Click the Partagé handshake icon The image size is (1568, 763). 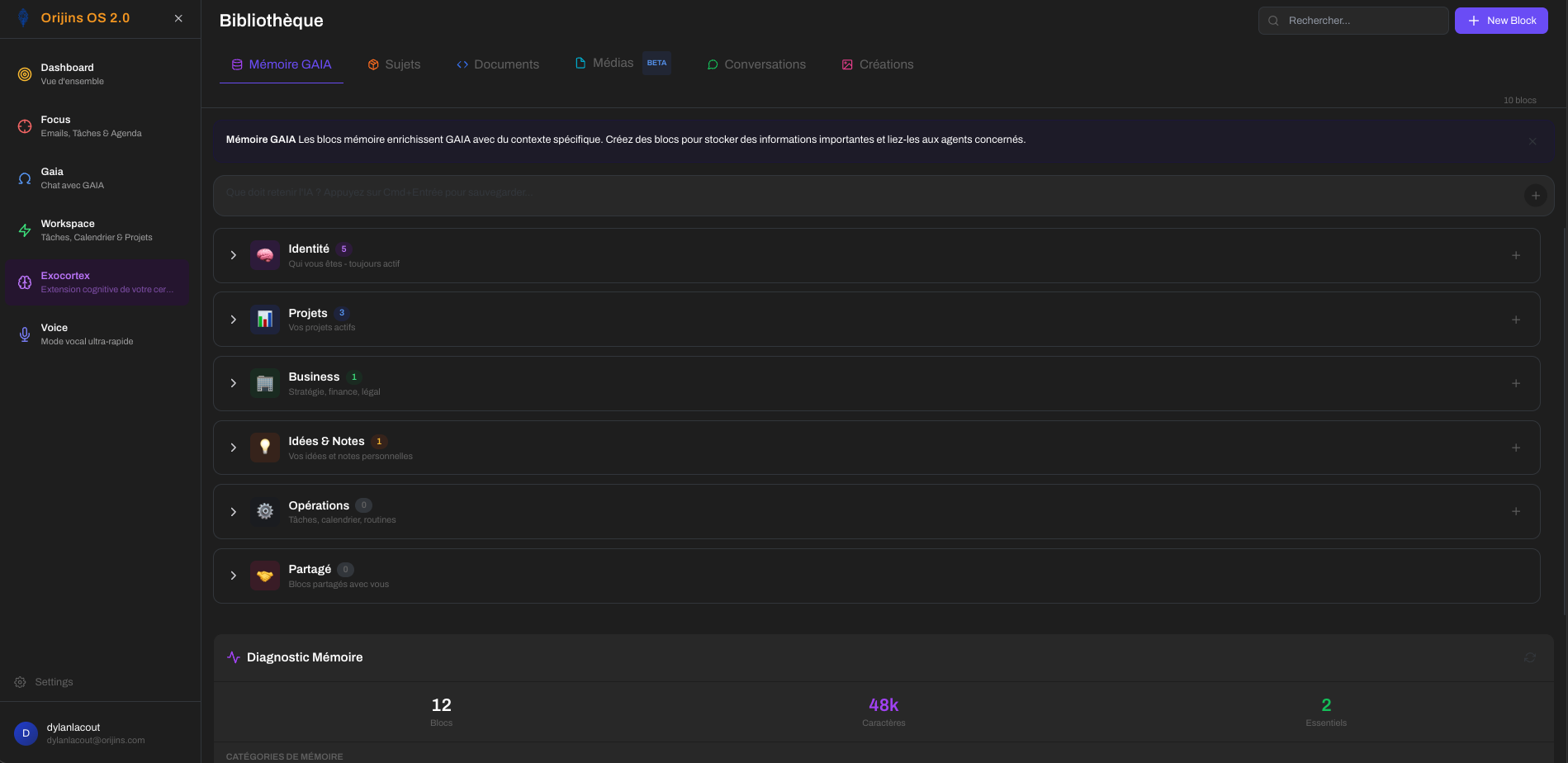(264, 576)
